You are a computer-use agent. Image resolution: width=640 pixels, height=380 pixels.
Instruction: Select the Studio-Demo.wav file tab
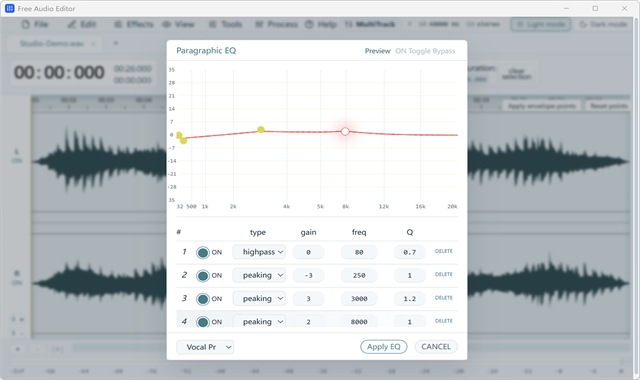(53, 43)
